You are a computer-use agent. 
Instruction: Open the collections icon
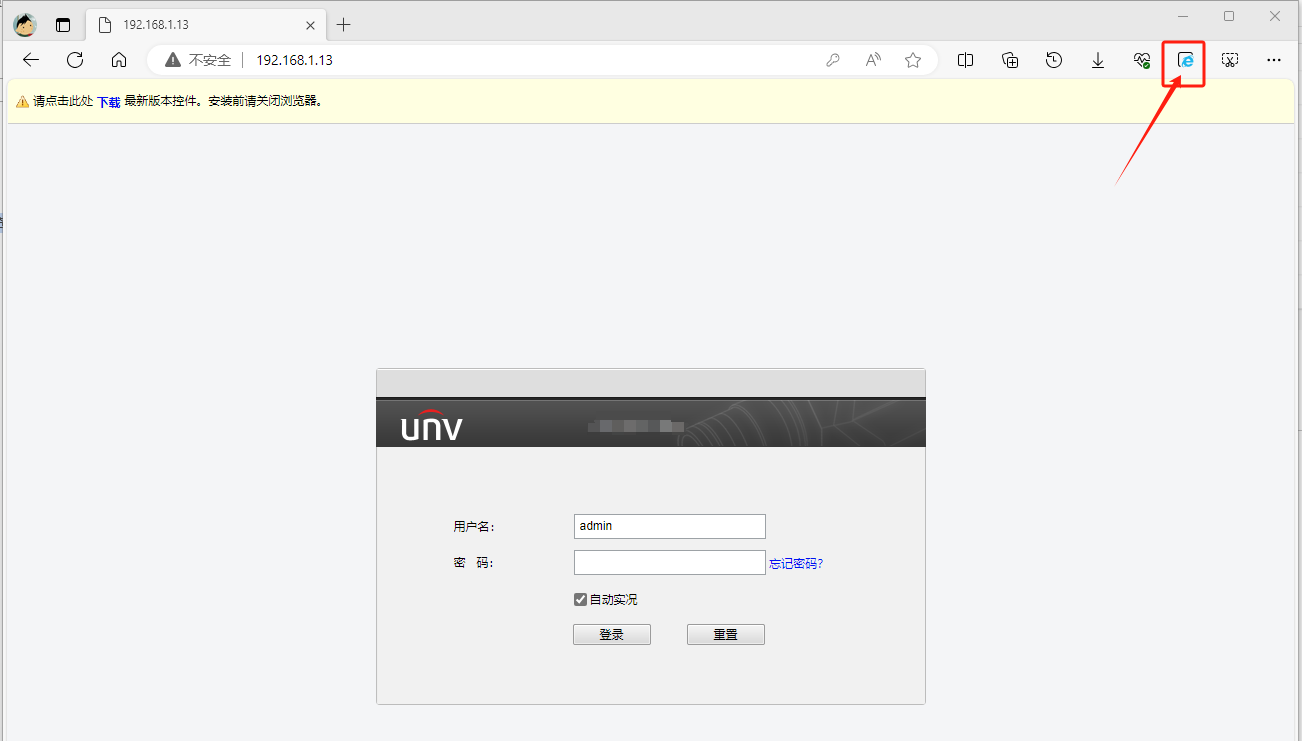pos(1010,60)
